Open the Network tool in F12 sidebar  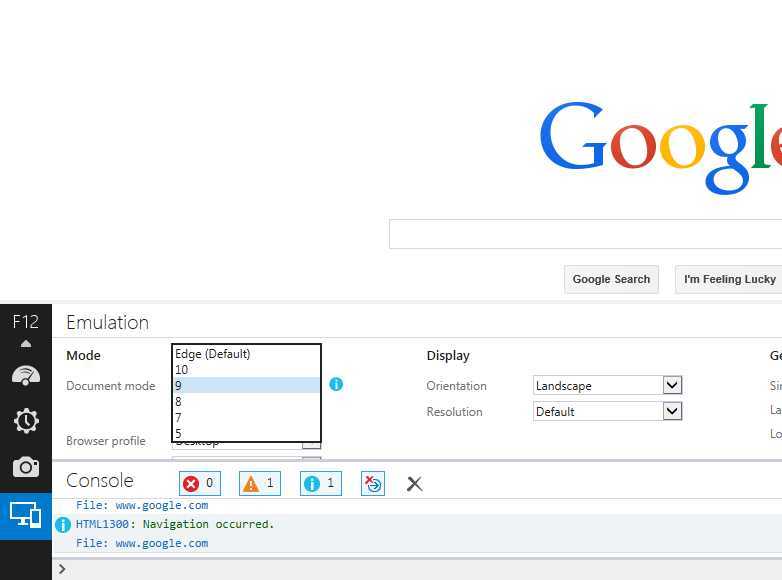pyautogui.click(x=26, y=376)
